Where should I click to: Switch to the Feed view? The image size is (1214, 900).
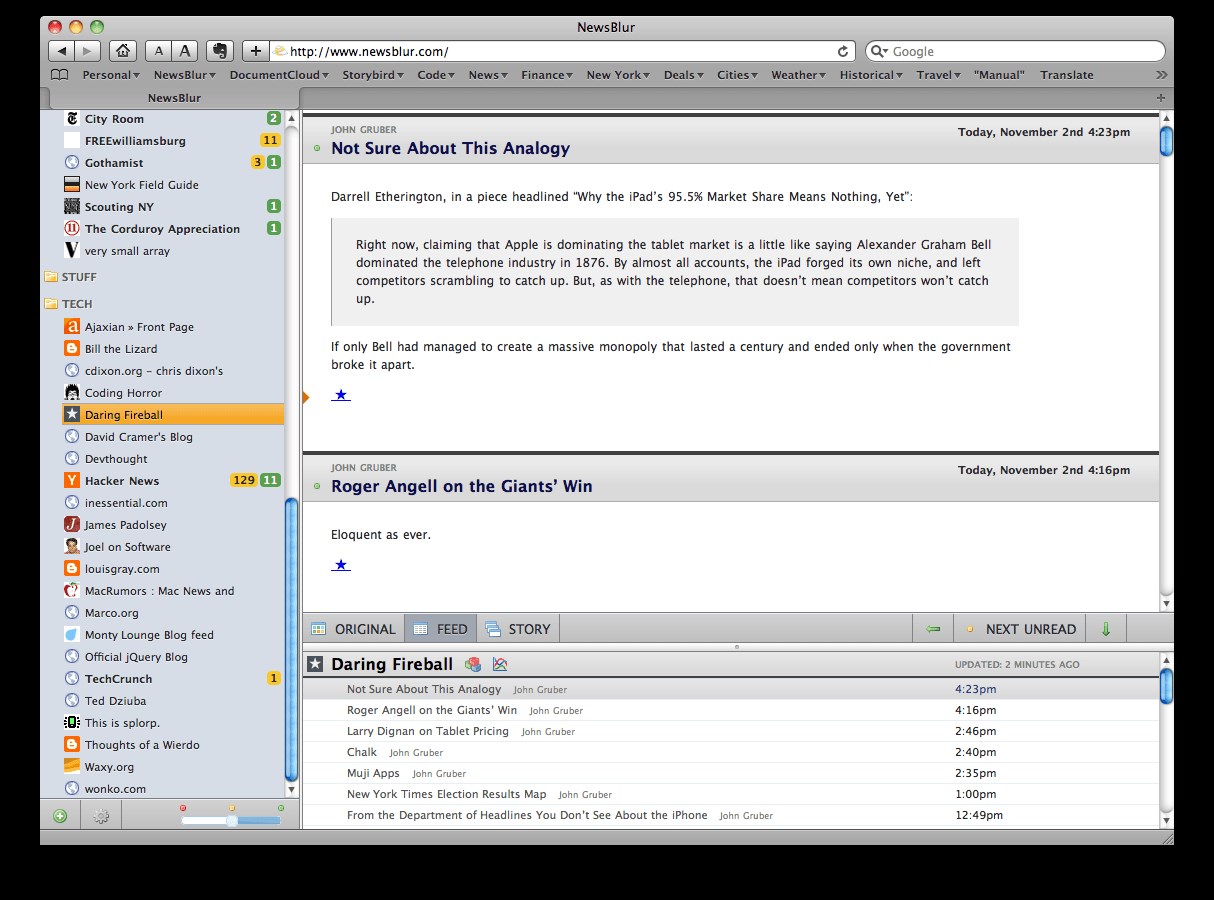click(440, 629)
